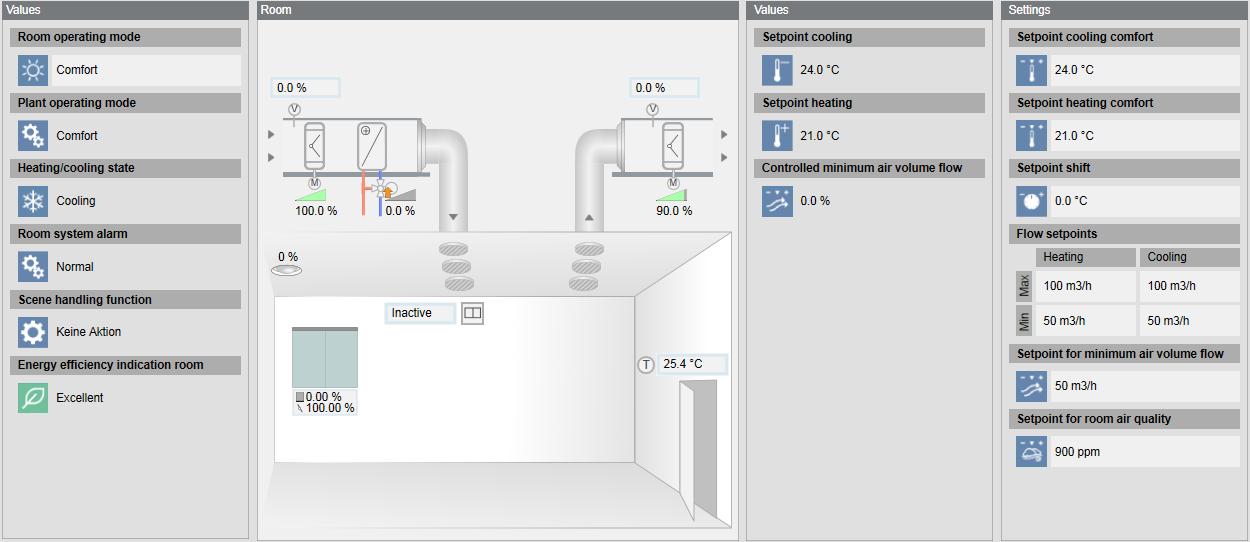Click the supply air duct down arrow

pyautogui.click(x=453, y=217)
